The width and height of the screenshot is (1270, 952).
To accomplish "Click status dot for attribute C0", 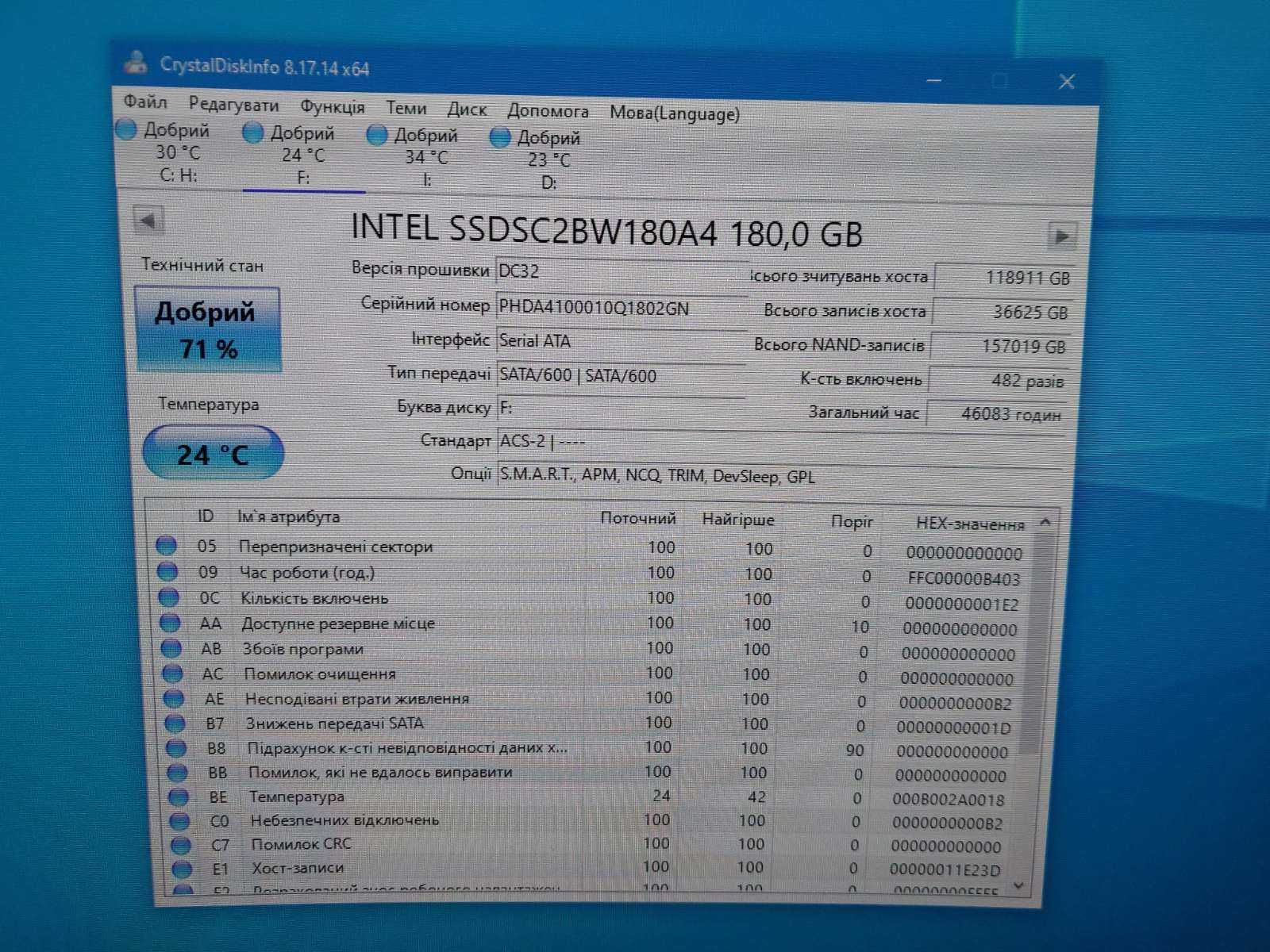I will [x=180, y=820].
